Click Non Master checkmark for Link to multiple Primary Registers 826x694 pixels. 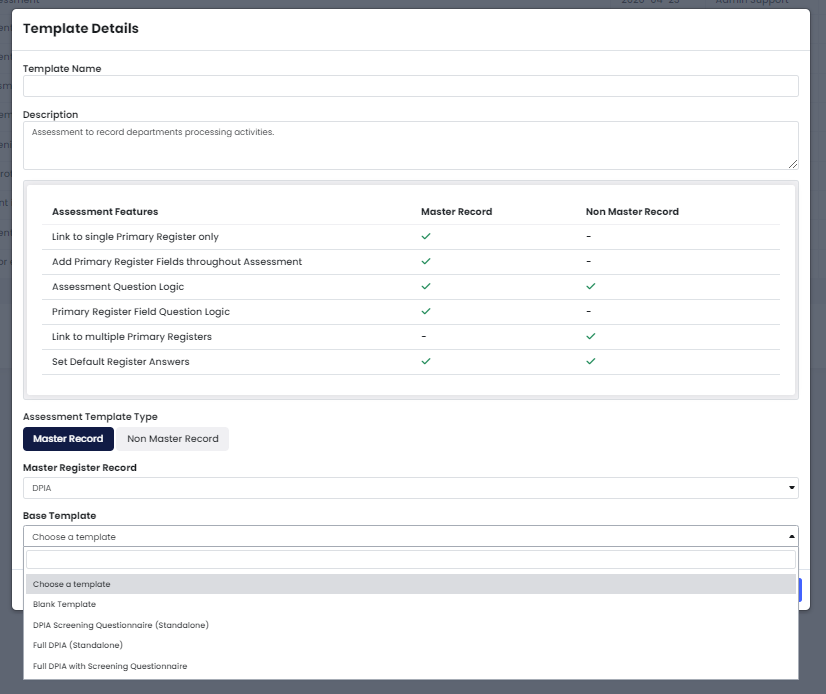coord(591,336)
